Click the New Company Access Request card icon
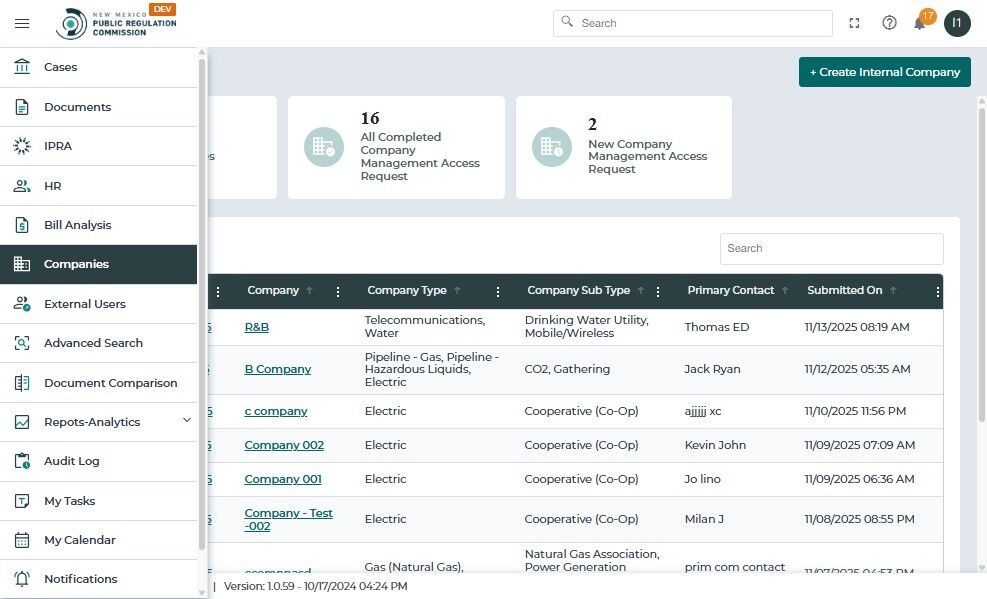The height and width of the screenshot is (599, 987). point(551,147)
